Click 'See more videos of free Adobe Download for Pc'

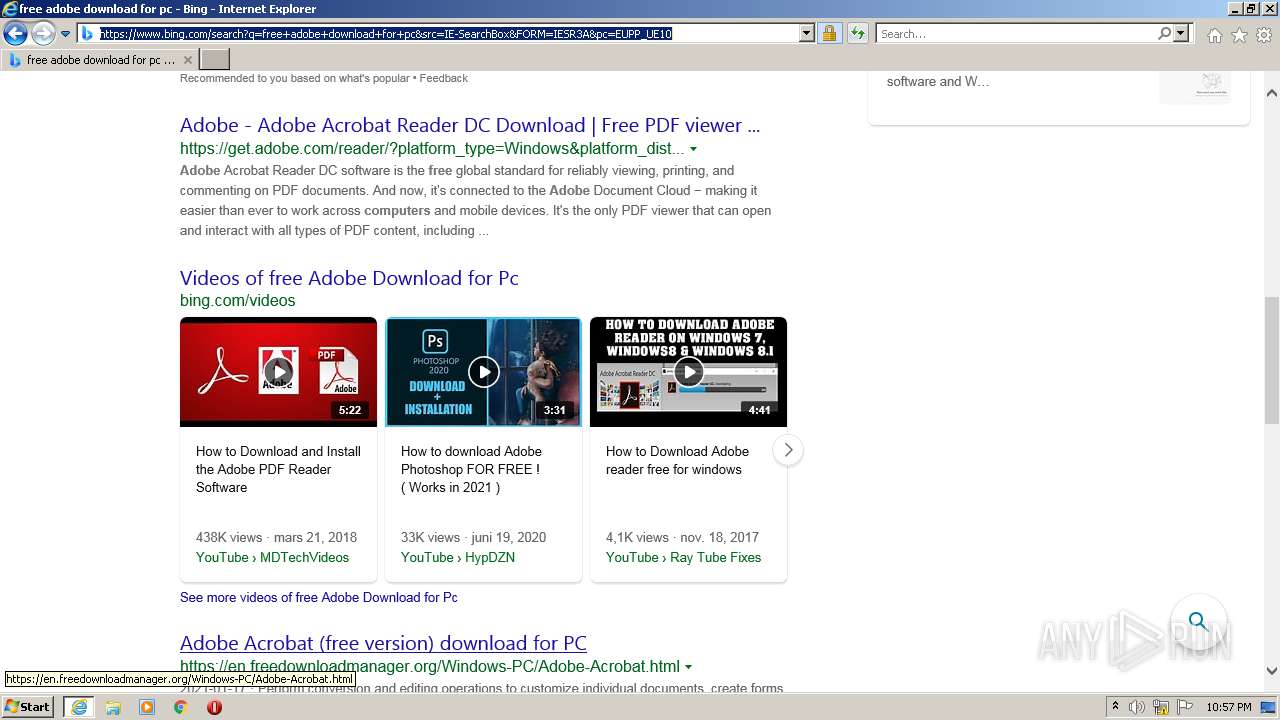pyautogui.click(x=319, y=597)
